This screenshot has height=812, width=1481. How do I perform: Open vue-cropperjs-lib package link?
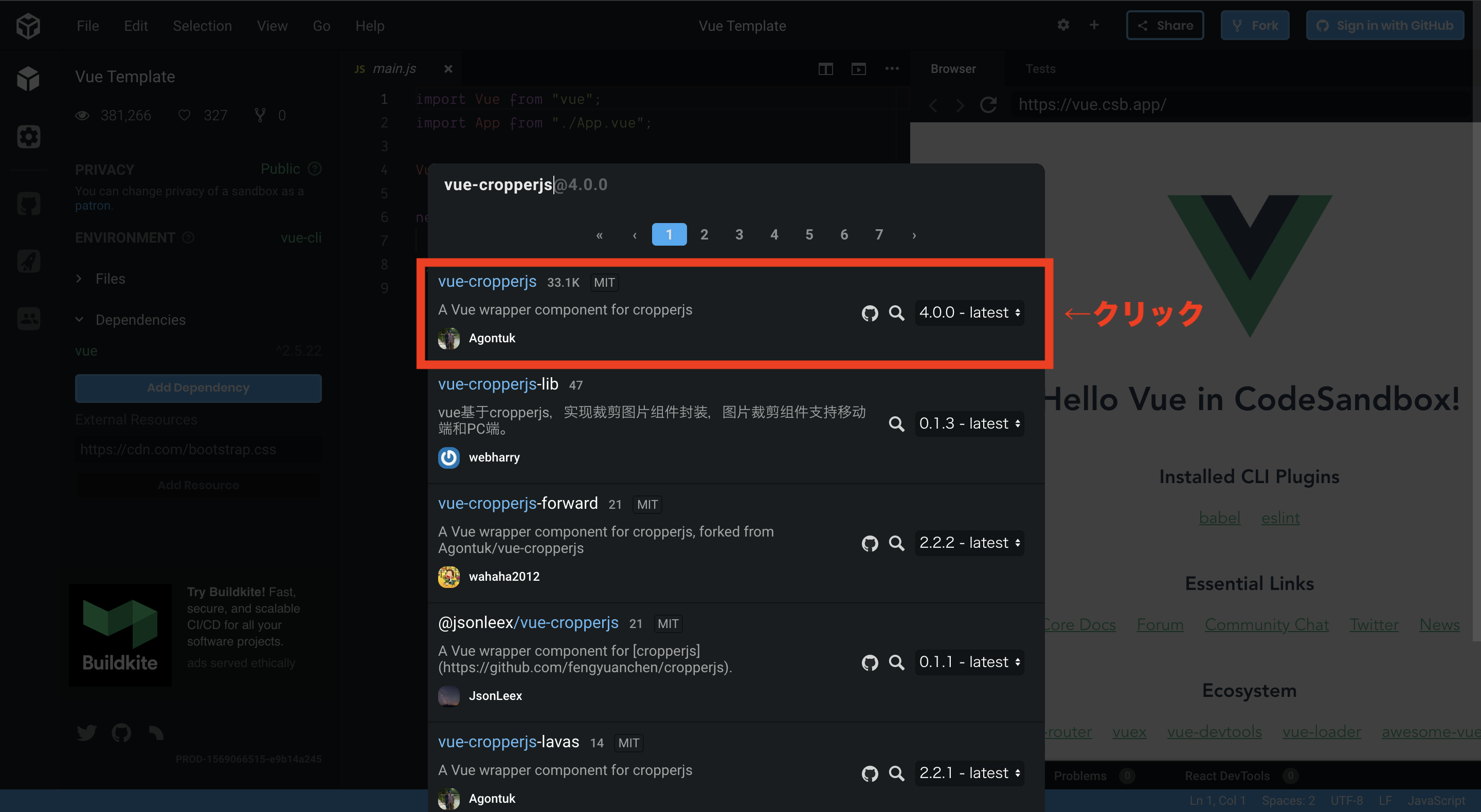click(498, 384)
